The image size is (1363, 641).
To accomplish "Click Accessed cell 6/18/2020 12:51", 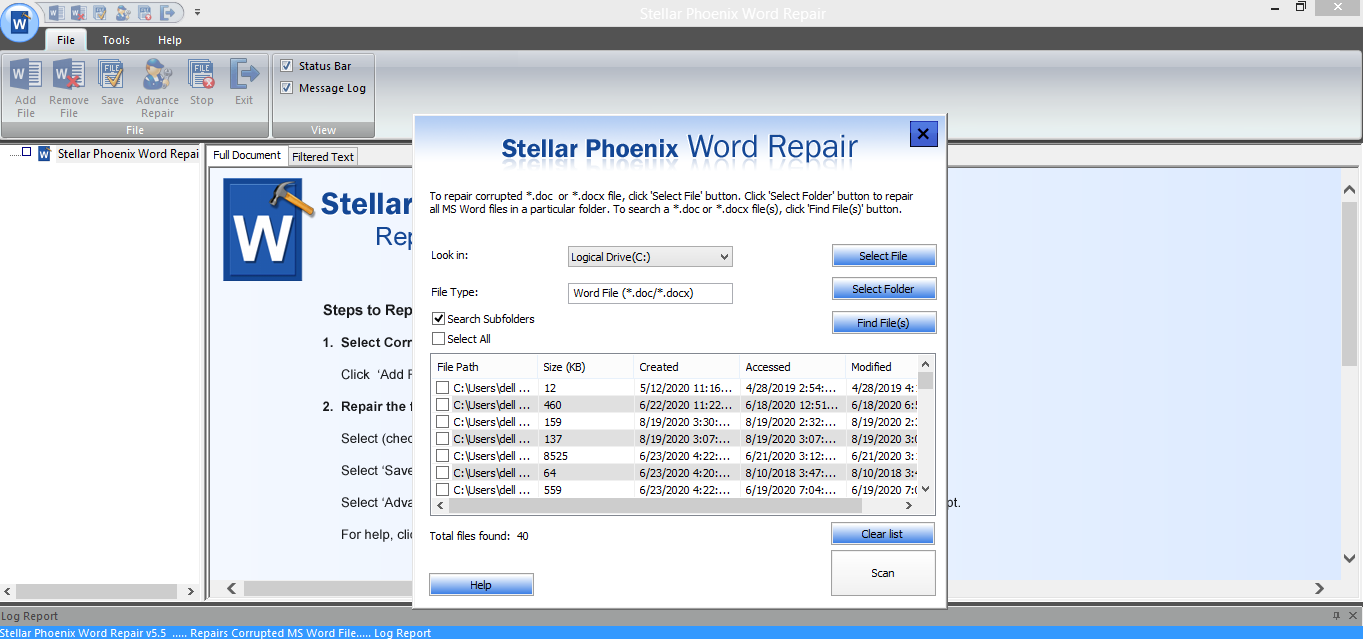I will tap(792, 405).
